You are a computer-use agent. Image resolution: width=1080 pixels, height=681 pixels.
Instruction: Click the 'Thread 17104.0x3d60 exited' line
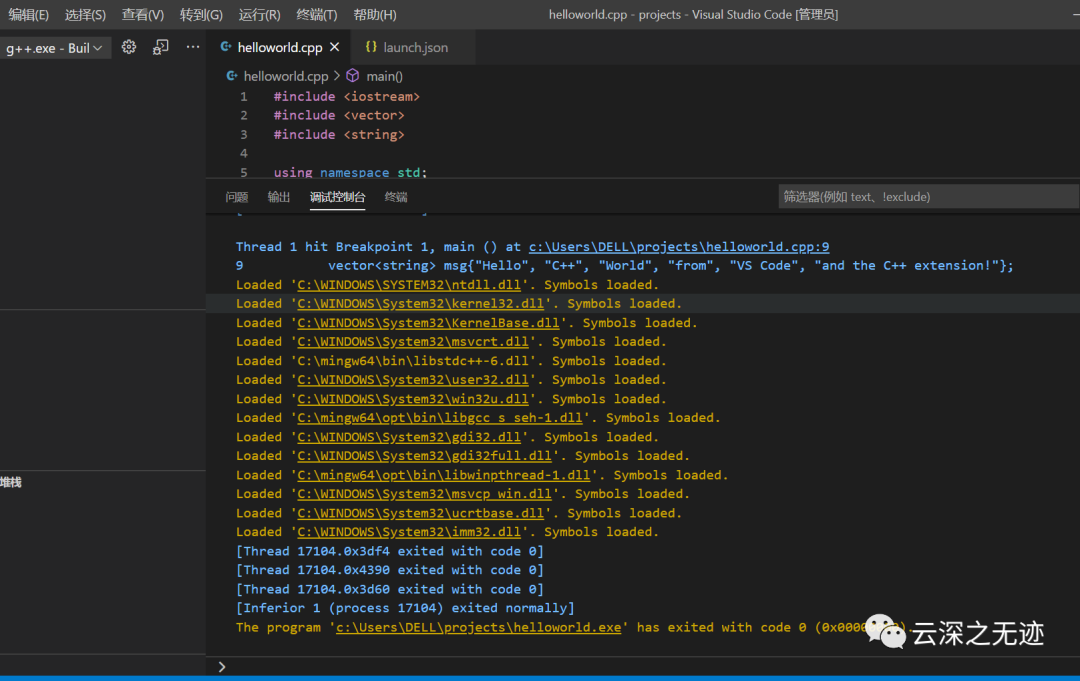pos(390,589)
